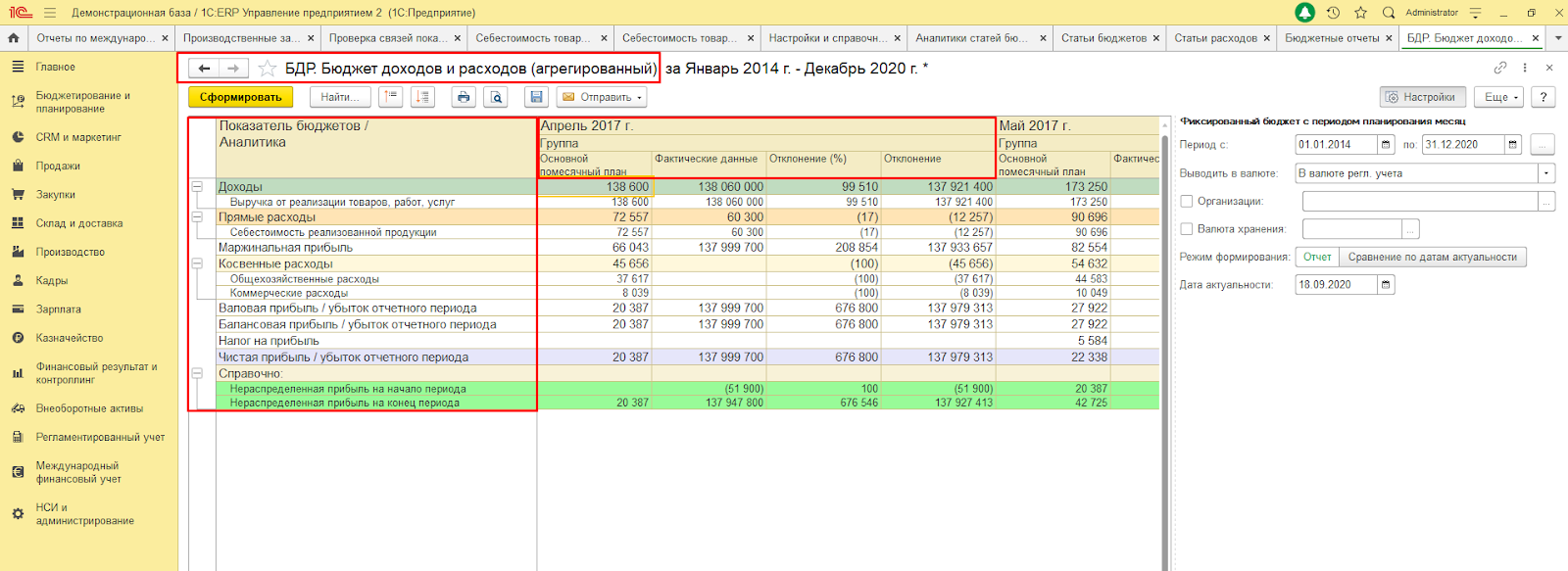Copy link to report via chain icon
Screen dimensions: 1568x571
tap(1499, 68)
